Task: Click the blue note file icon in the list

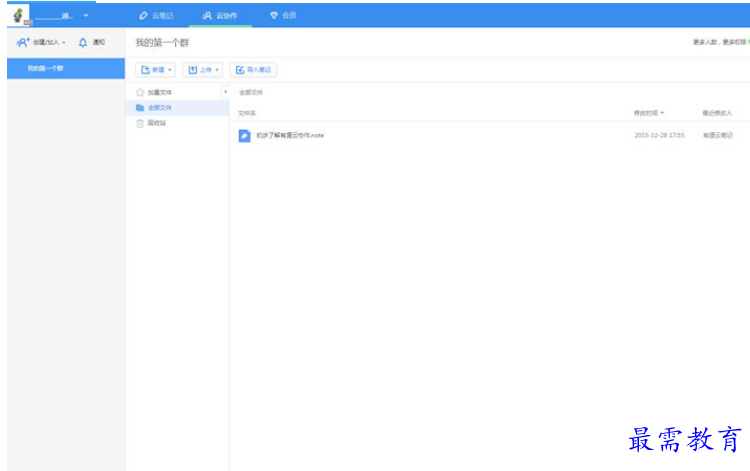Action: (244, 136)
